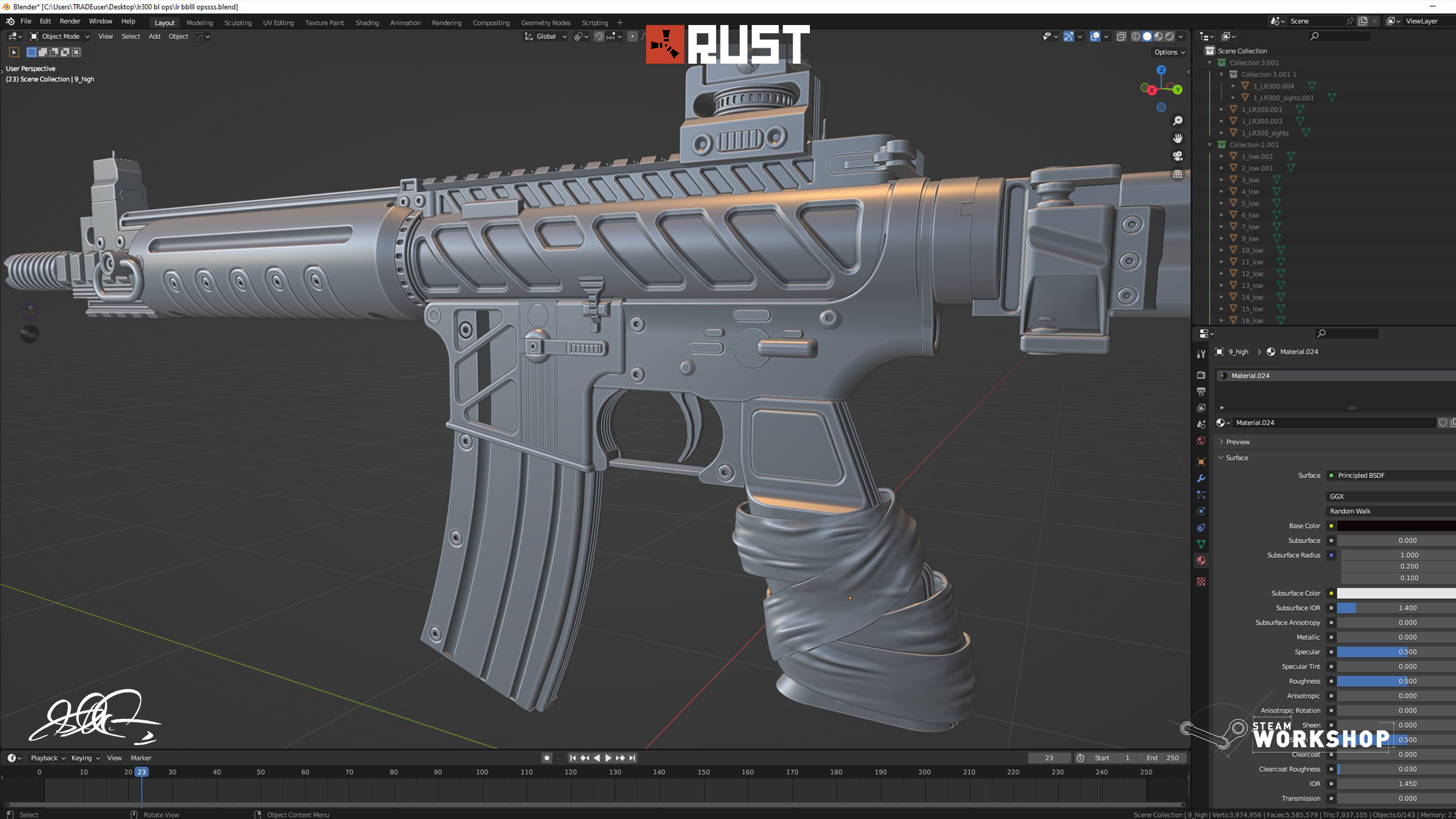Toggle viewport overlays on or off
Image resolution: width=1456 pixels, height=819 pixels.
(1095, 36)
